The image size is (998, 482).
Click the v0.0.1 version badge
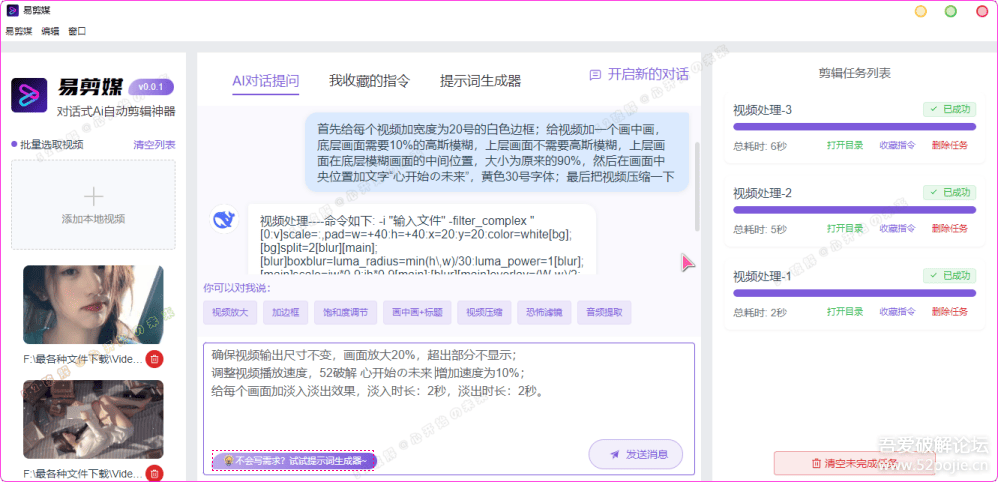click(151, 87)
